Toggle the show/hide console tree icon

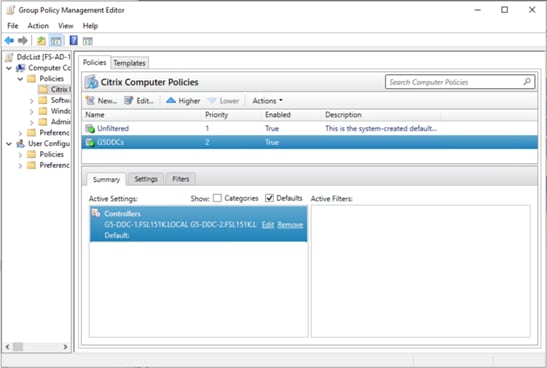coord(56,41)
